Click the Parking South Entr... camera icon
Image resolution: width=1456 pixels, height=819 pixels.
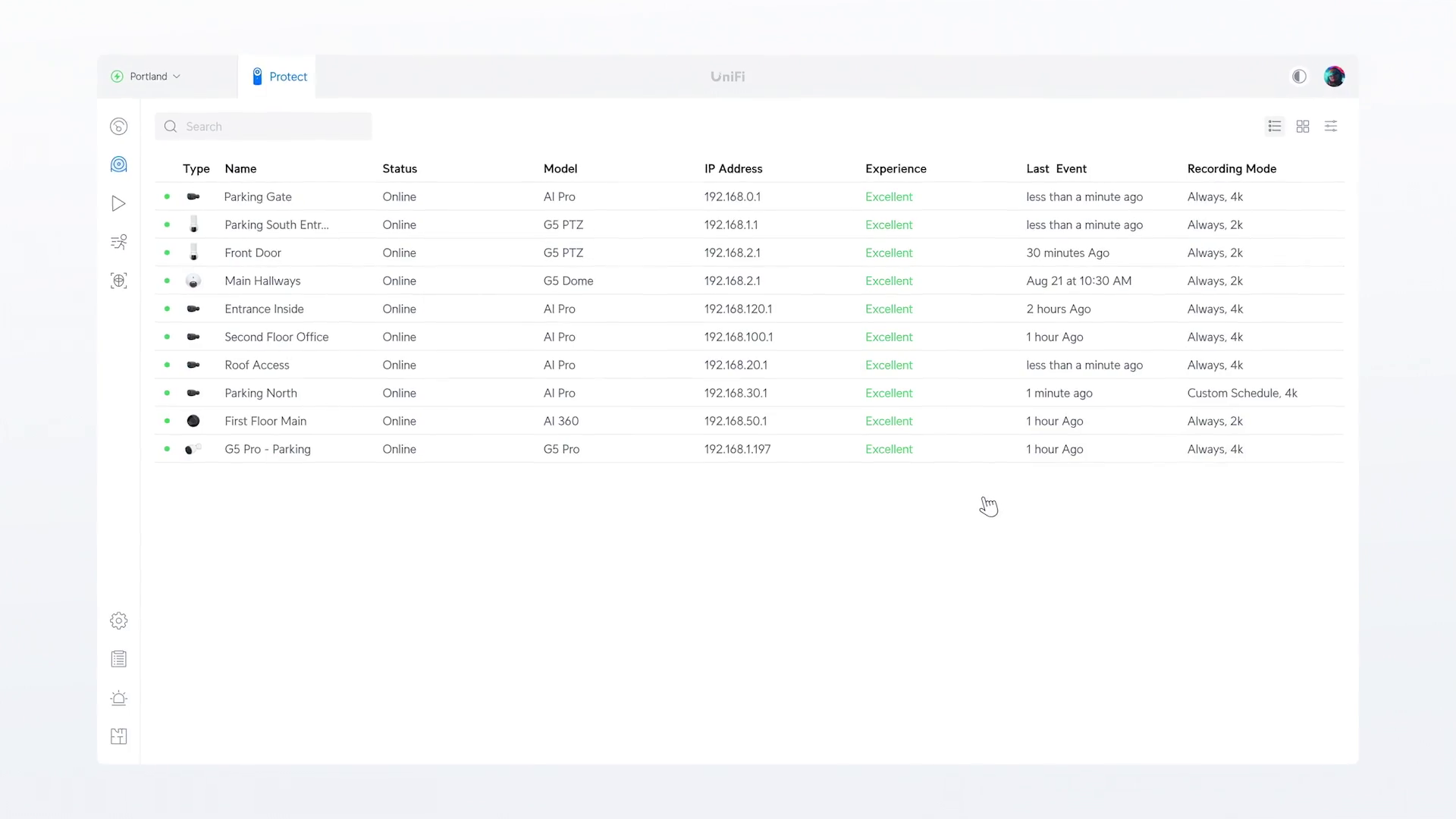(193, 224)
